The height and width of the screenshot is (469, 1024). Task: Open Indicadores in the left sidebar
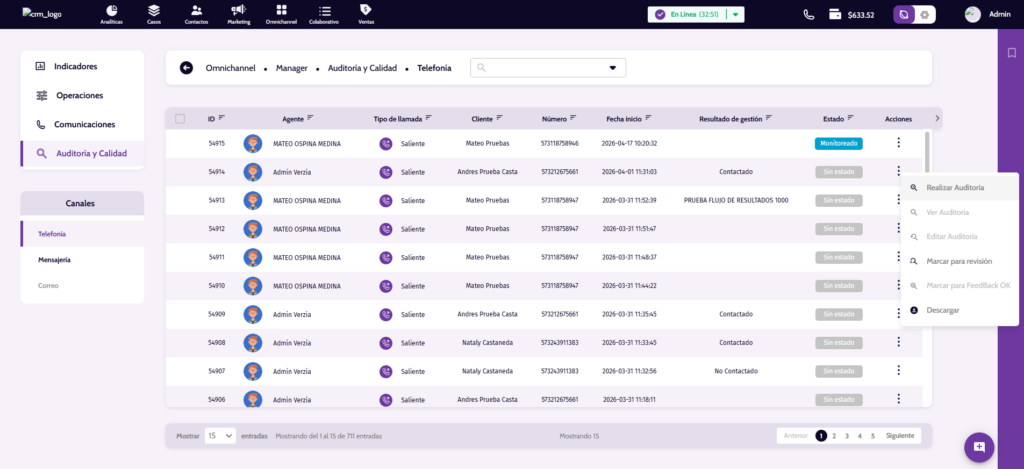click(75, 66)
